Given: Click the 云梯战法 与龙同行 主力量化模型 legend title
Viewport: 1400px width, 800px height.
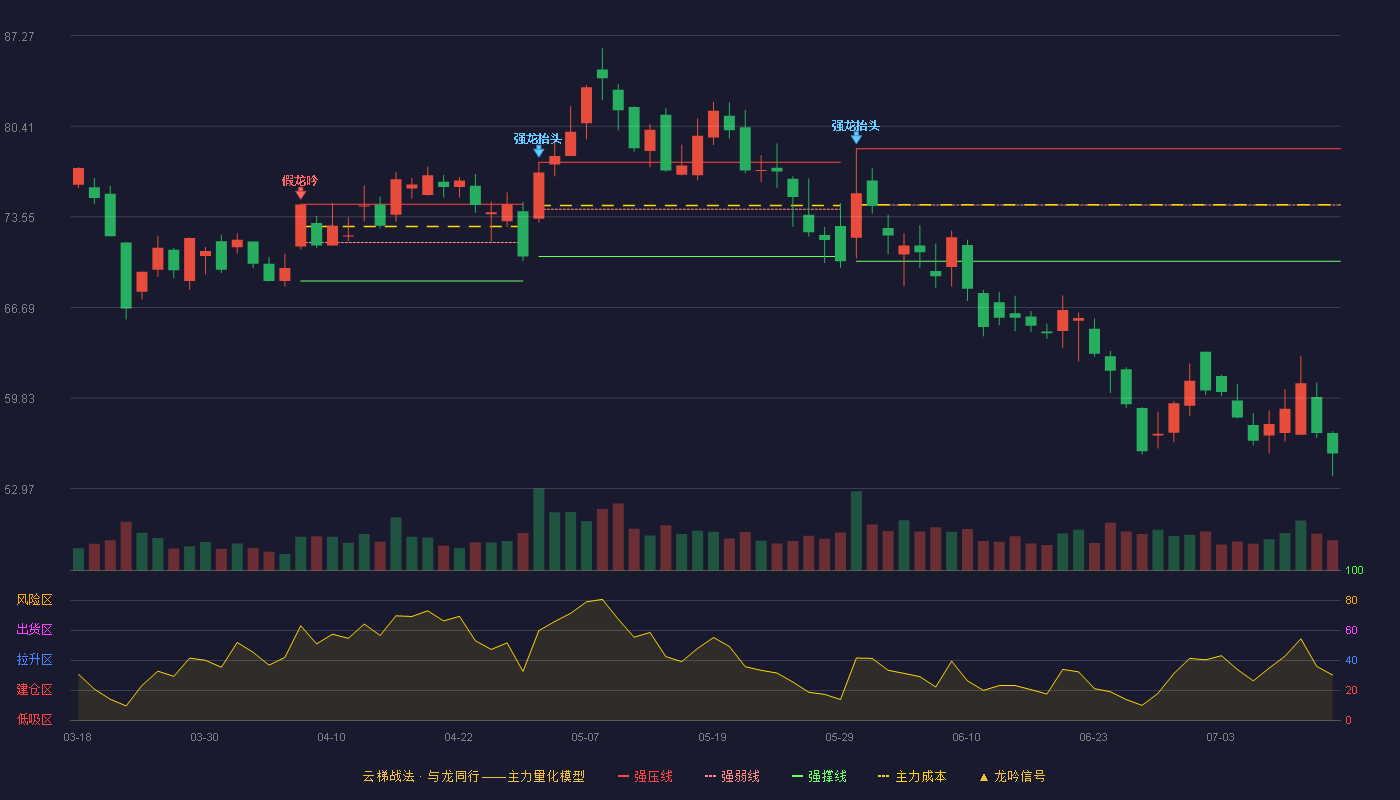Looking at the screenshot, I should click(473, 776).
